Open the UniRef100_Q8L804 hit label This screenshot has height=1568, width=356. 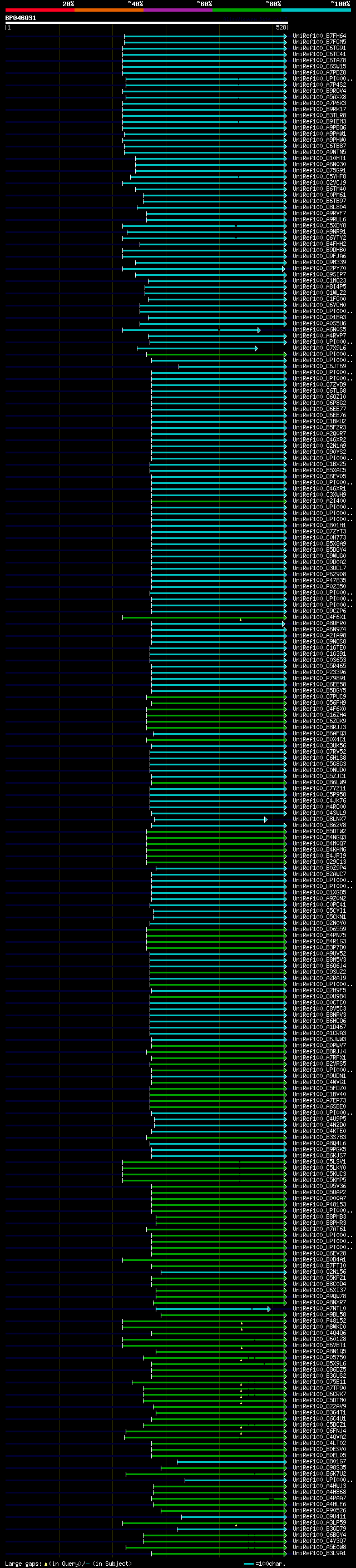319,207
